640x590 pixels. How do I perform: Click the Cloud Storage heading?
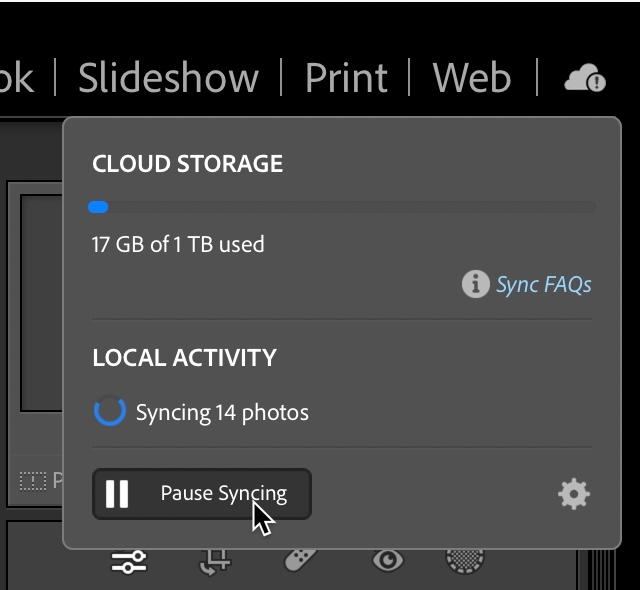187,164
